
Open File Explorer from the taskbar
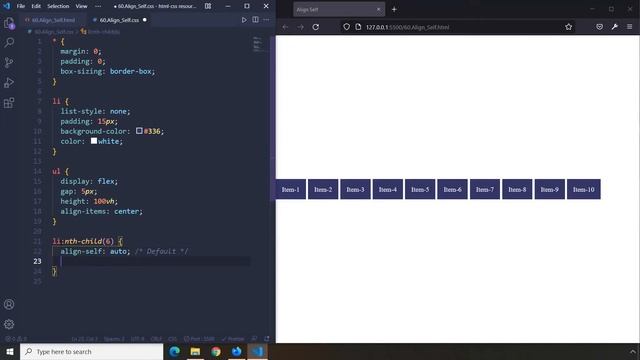(195, 351)
